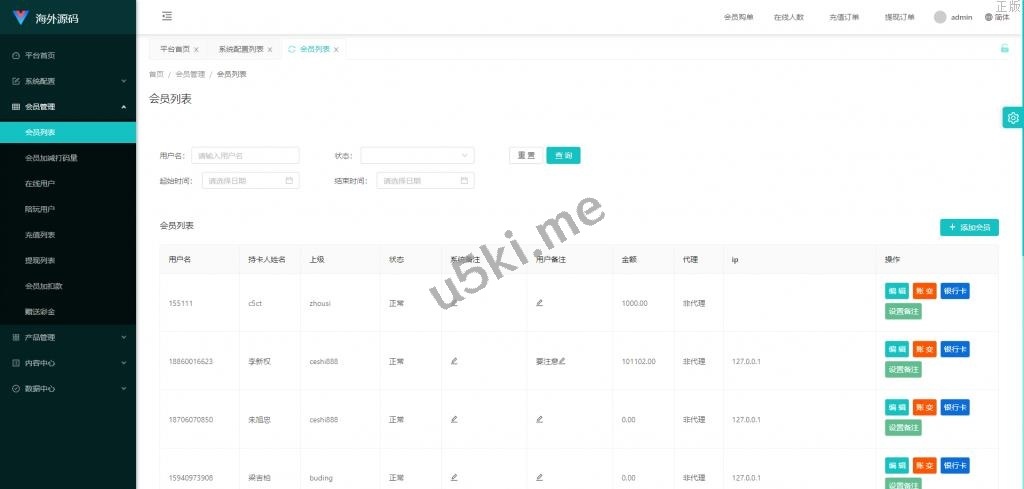Click the 查询 search button

(x=563, y=155)
